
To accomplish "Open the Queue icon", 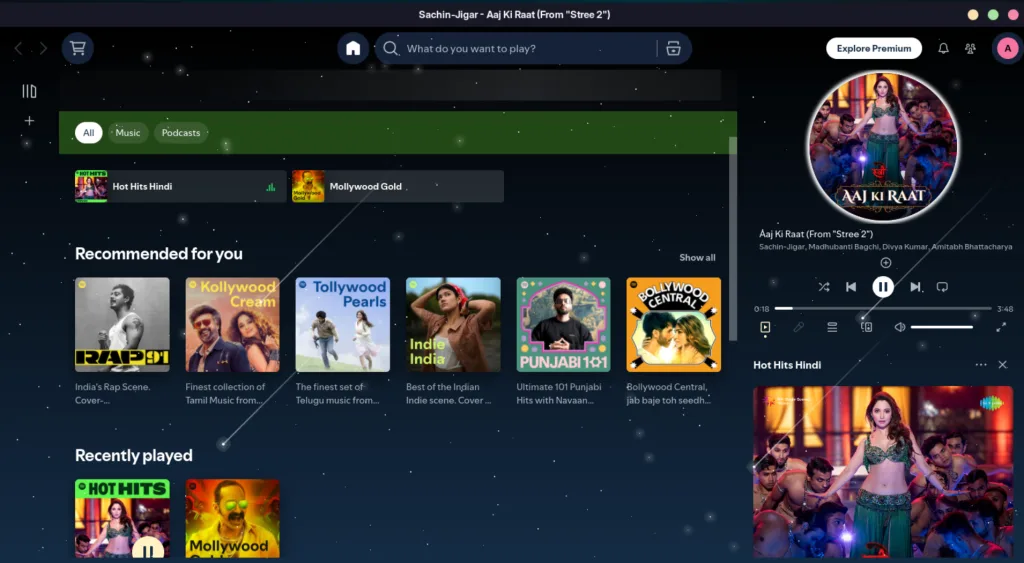I will [x=832, y=327].
